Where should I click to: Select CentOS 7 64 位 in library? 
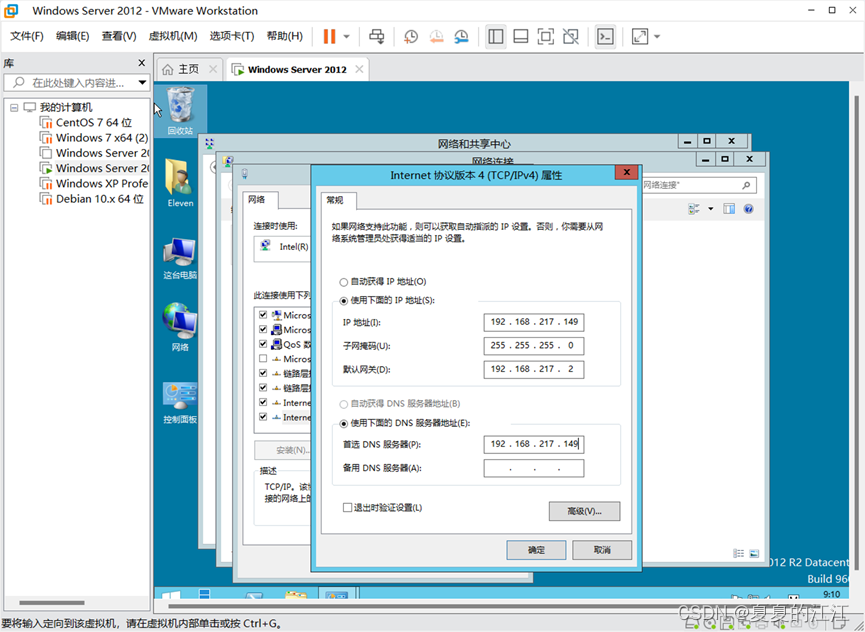[x=94, y=122]
